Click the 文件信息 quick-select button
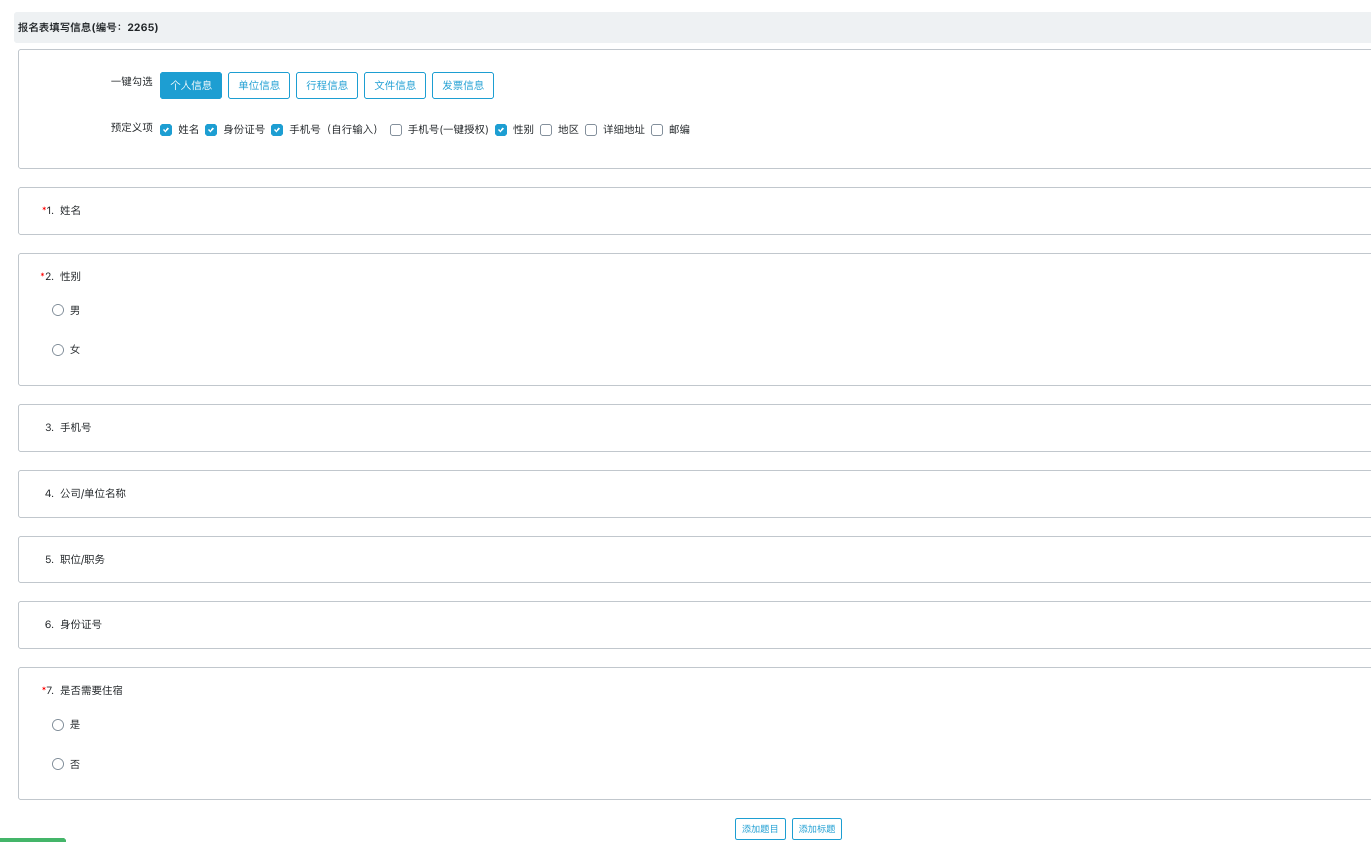Screen dimensions: 1371x842 [395, 86]
